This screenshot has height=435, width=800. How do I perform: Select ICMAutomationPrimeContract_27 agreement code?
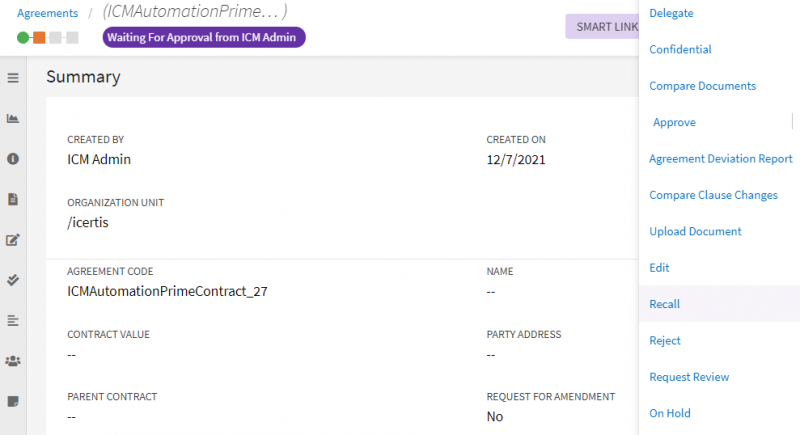tap(167, 291)
